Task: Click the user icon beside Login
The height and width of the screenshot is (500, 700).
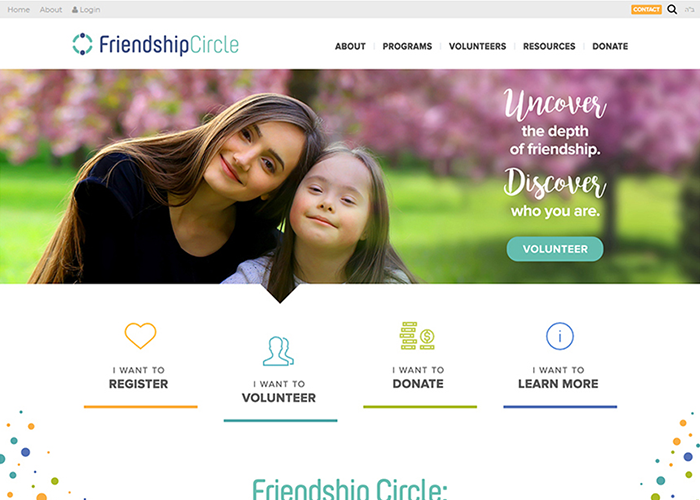Action: (x=75, y=9)
